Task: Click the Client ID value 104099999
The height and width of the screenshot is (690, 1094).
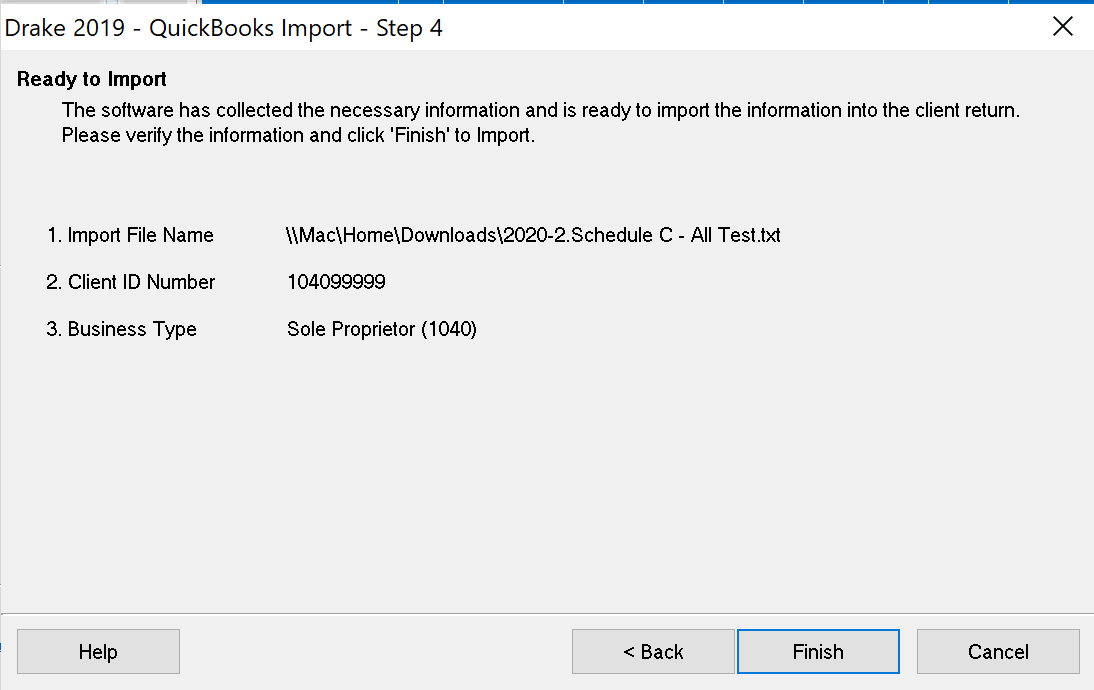Action: pyautogui.click(x=336, y=282)
